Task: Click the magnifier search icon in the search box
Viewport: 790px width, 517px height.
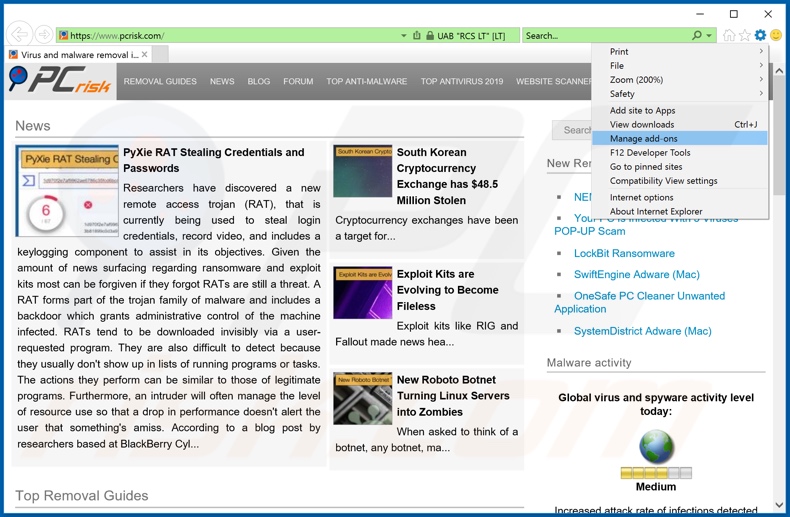Action: pos(697,35)
